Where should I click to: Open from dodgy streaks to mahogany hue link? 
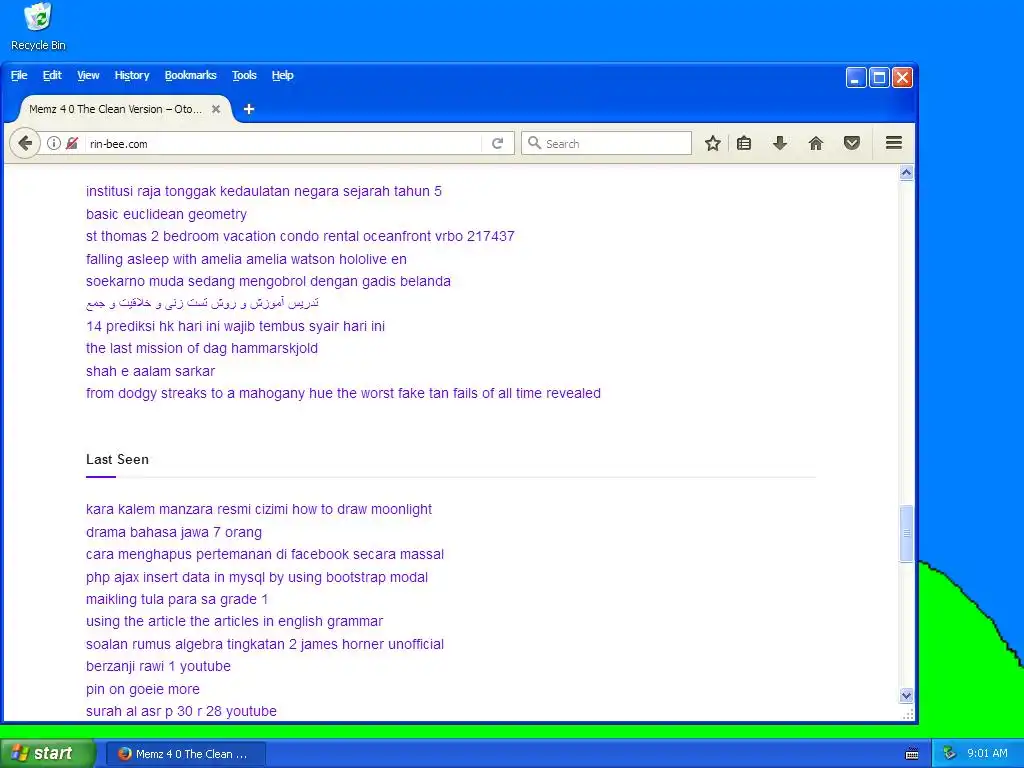click(344, 393)
